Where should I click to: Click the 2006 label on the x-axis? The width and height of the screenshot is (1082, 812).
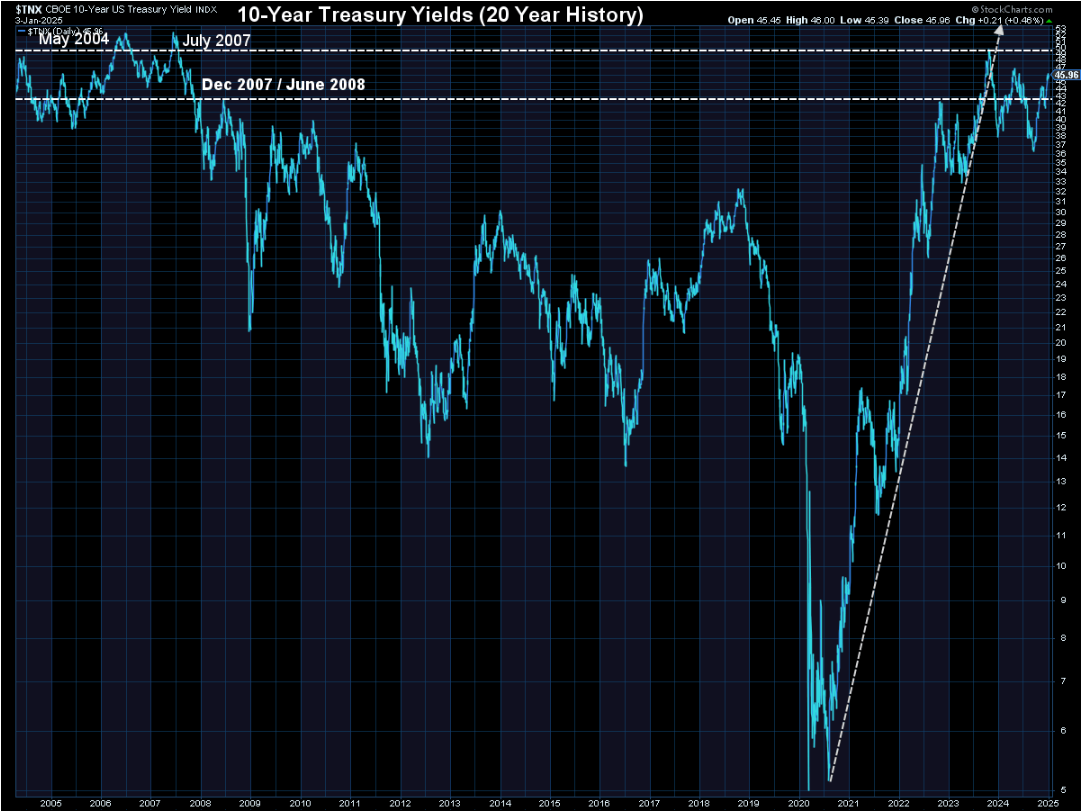pos(101,803)
